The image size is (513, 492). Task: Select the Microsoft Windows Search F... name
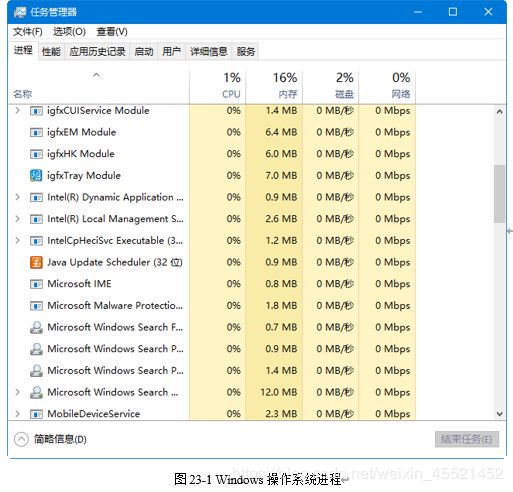point(115,327)
